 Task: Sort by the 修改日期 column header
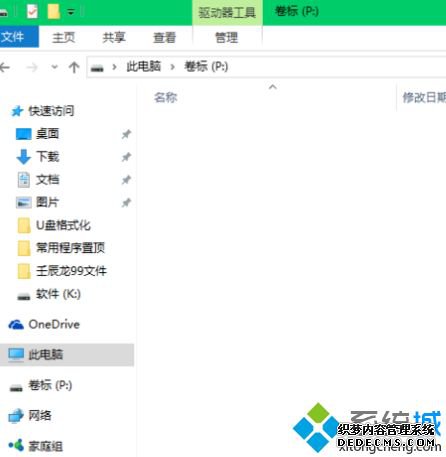click(423, 97)
